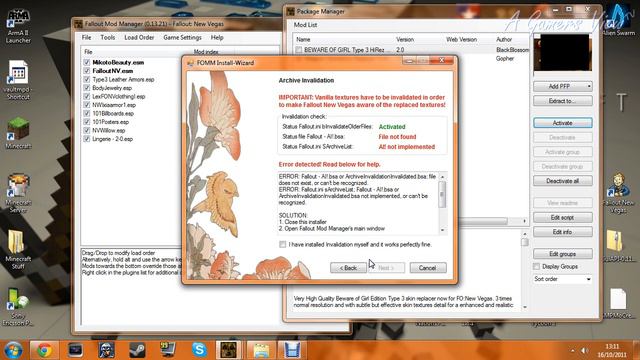Open floppy disk taskbar icon

(x=291, y=350)
